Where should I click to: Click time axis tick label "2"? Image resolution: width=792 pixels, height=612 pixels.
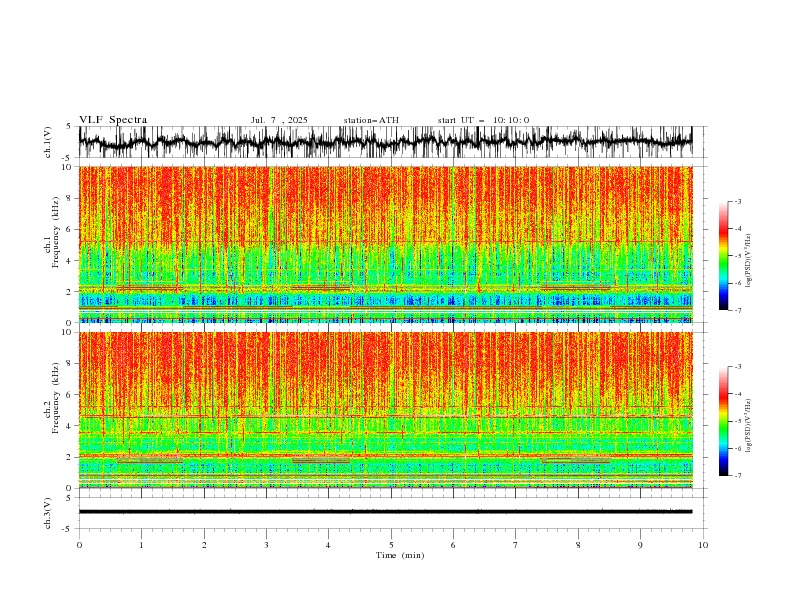204,545
